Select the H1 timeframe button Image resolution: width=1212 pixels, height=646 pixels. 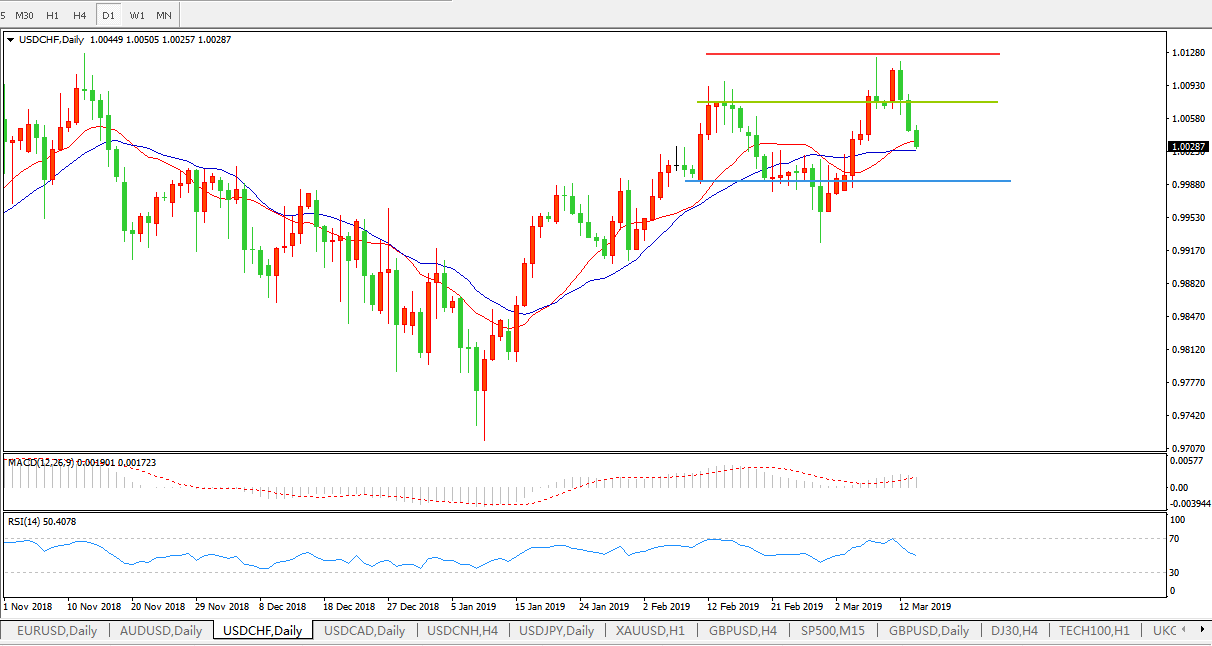click(x=53, y=15)
